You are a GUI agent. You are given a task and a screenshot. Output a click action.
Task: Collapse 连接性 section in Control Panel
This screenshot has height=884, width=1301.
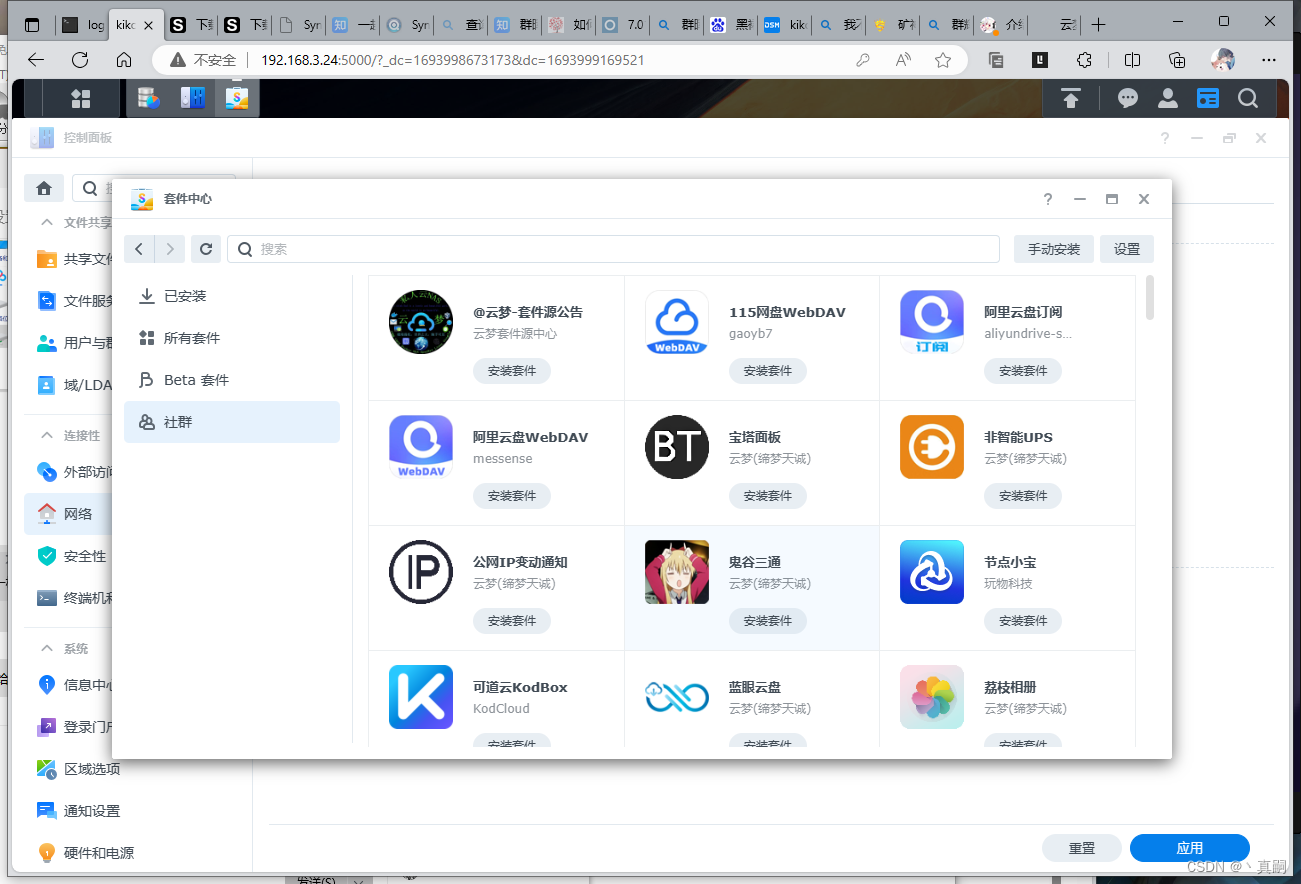(x=46, y=436)
